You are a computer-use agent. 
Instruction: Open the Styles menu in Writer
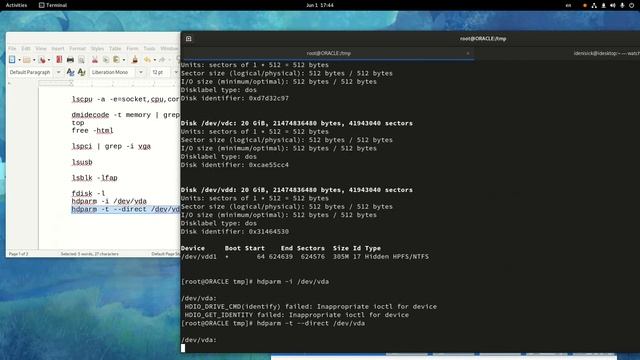point(97,49)
